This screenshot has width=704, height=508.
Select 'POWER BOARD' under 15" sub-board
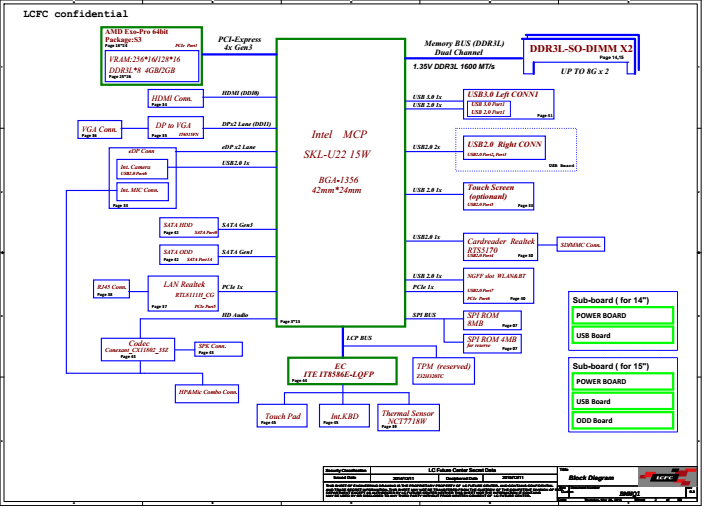[623, 382]
